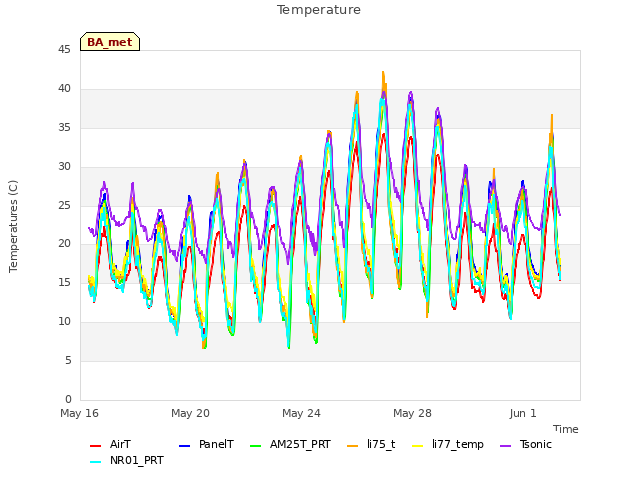Click the Jun 1 x-axis label
Screen dimensions: 640x480
523,413
